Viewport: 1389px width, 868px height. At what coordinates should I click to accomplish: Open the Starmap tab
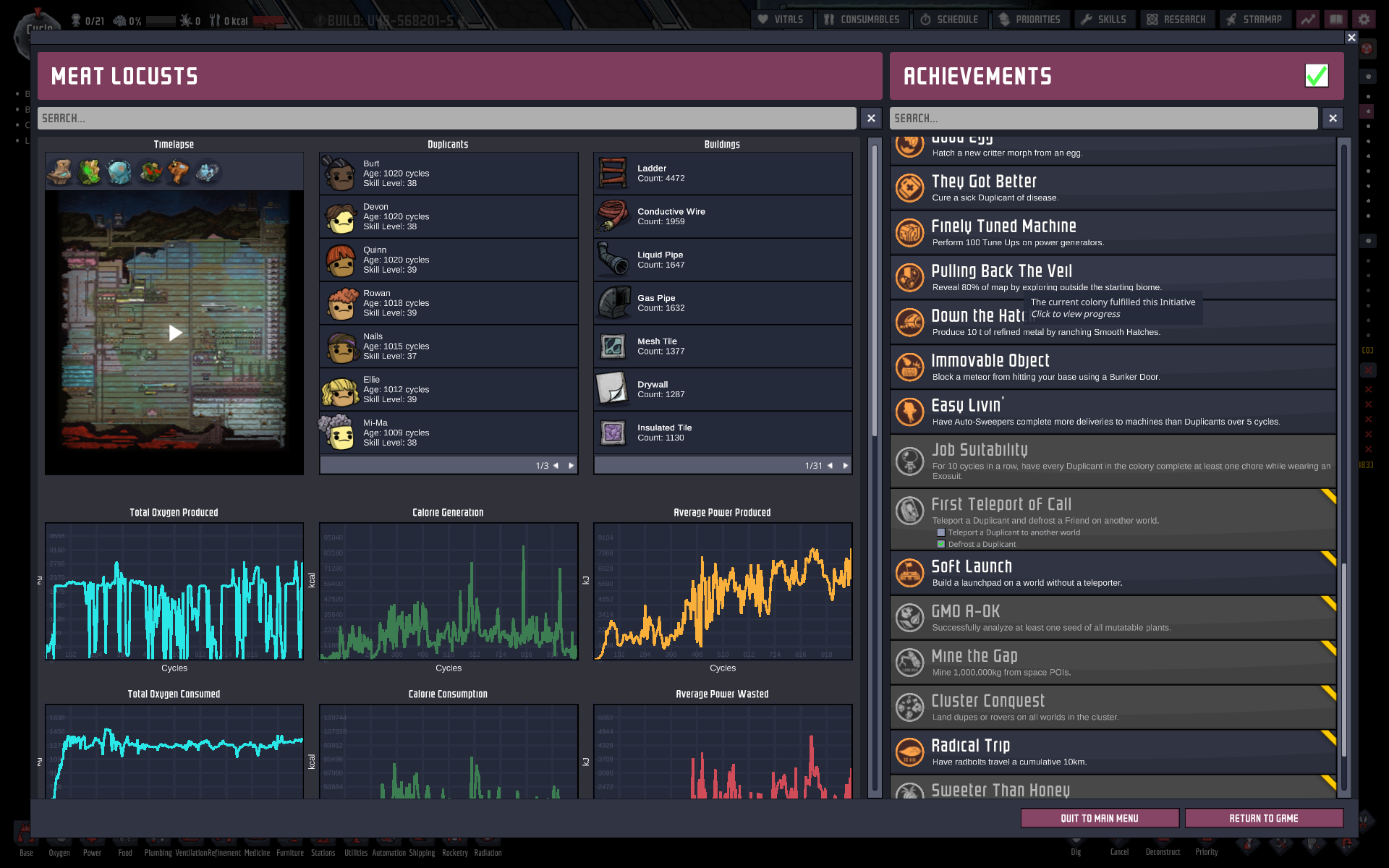pos(1254,20)
